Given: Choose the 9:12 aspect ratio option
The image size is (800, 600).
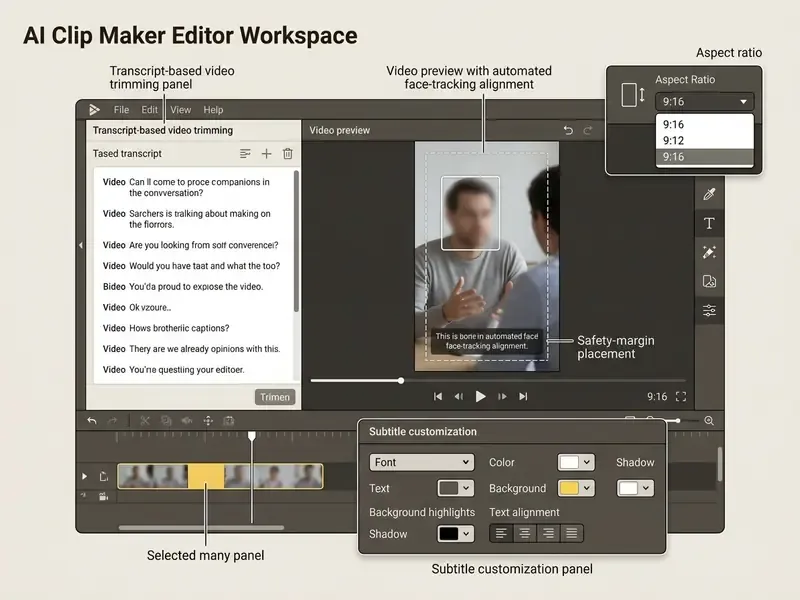Looking at the screenshot, I should (x=704, y=140).
